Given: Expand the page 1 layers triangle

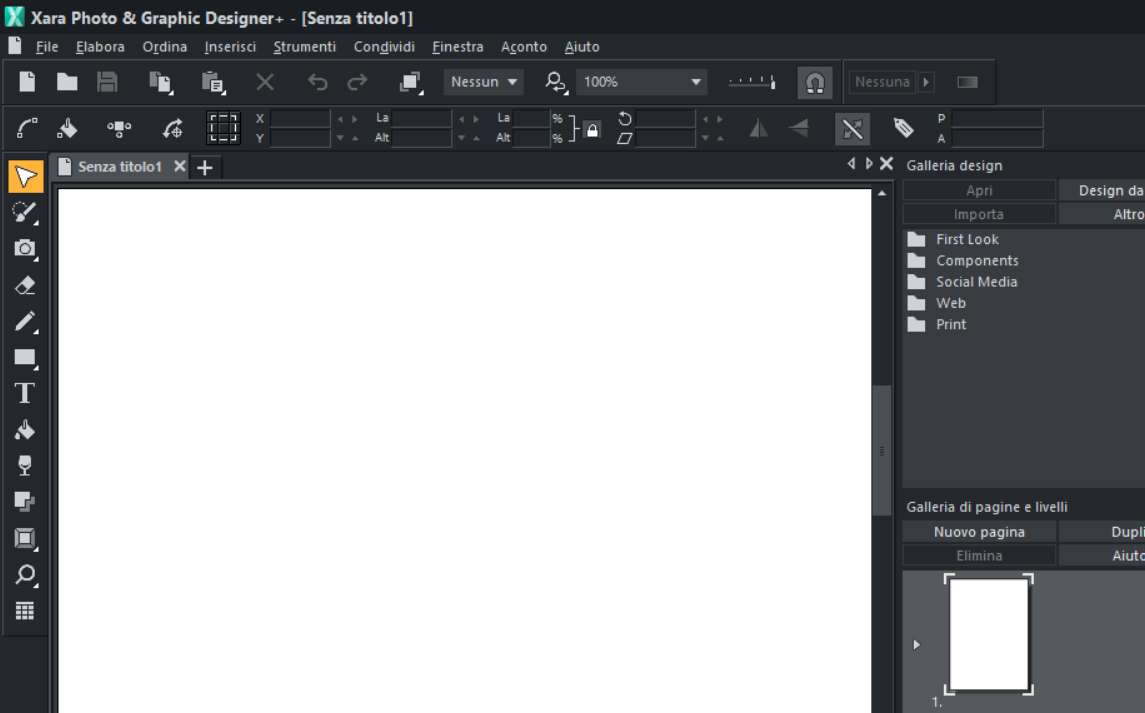Looking at the screenshot, I should 917,644.
